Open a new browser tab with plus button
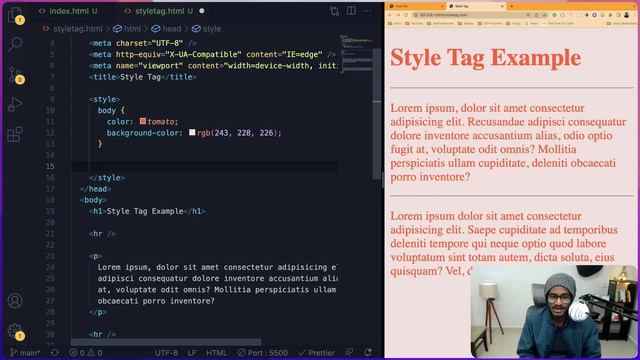The image size is (640, 360). pos(512,6)
